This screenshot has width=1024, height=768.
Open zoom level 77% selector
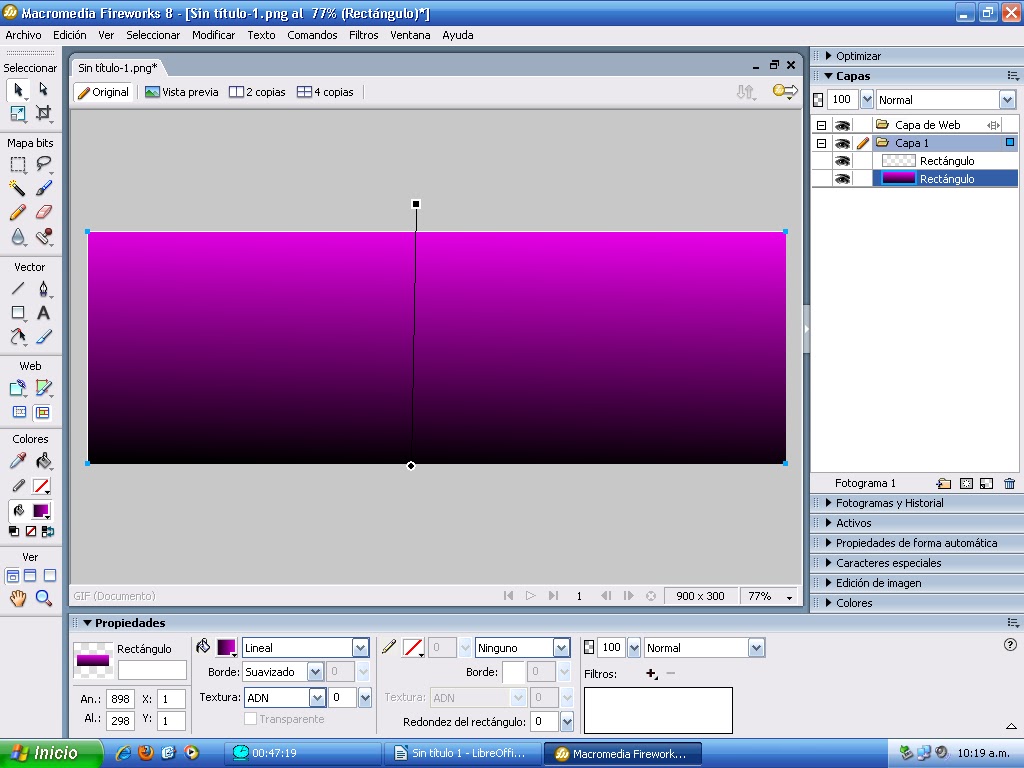coord(790,596)
